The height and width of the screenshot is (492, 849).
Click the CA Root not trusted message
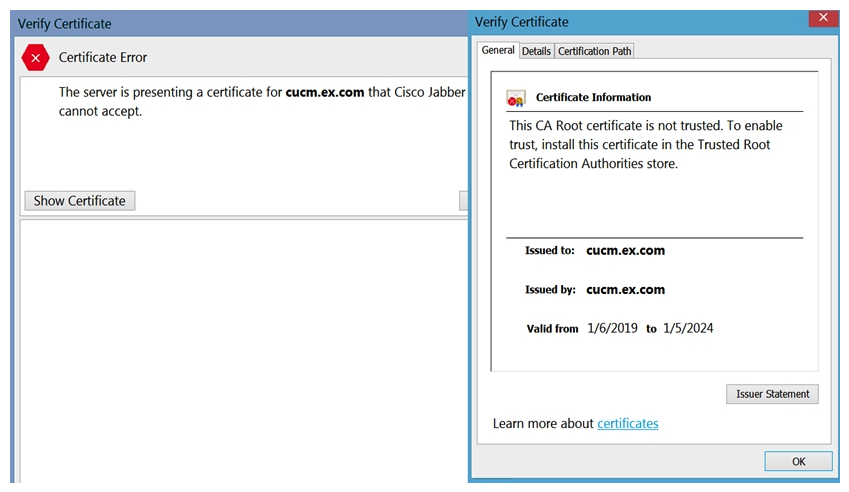coord(645,145)
